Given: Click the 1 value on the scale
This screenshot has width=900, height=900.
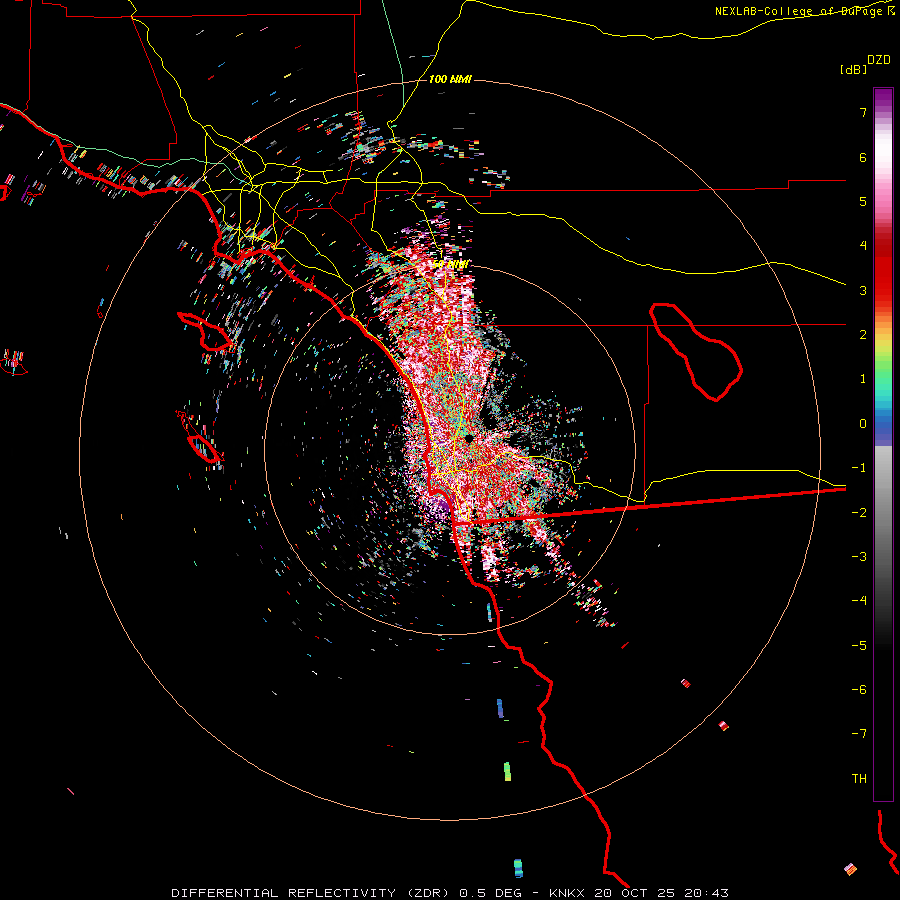Looking at the screenshot, I should point(863,379).
